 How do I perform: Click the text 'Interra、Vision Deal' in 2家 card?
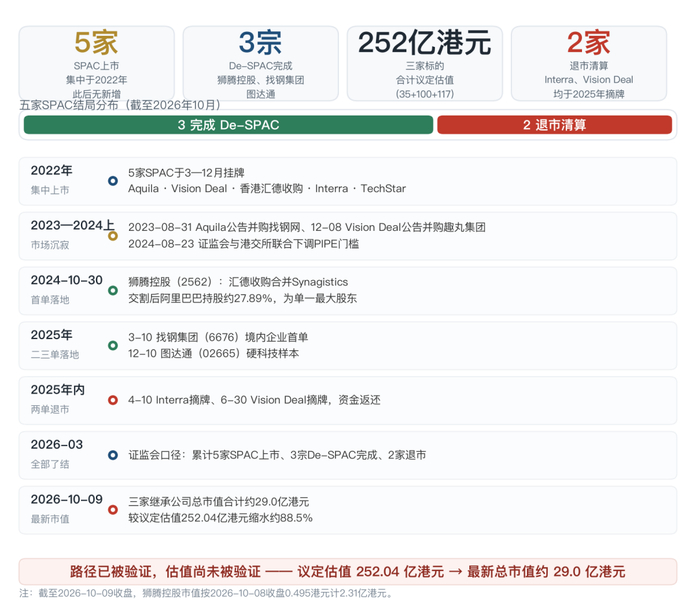(589, 80)
